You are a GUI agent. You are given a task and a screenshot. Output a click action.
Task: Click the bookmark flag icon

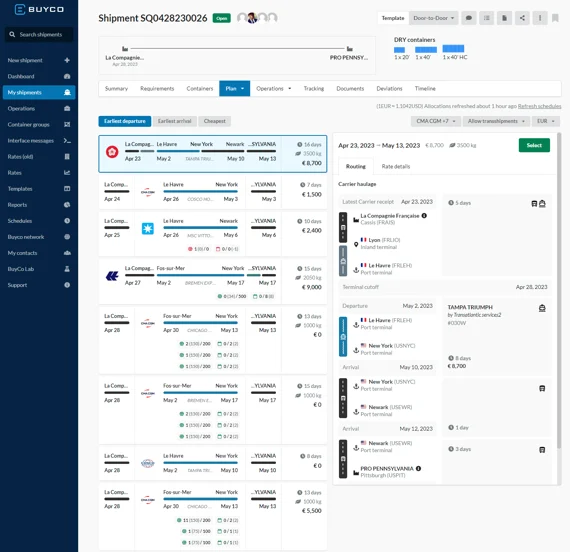point(555,18)
